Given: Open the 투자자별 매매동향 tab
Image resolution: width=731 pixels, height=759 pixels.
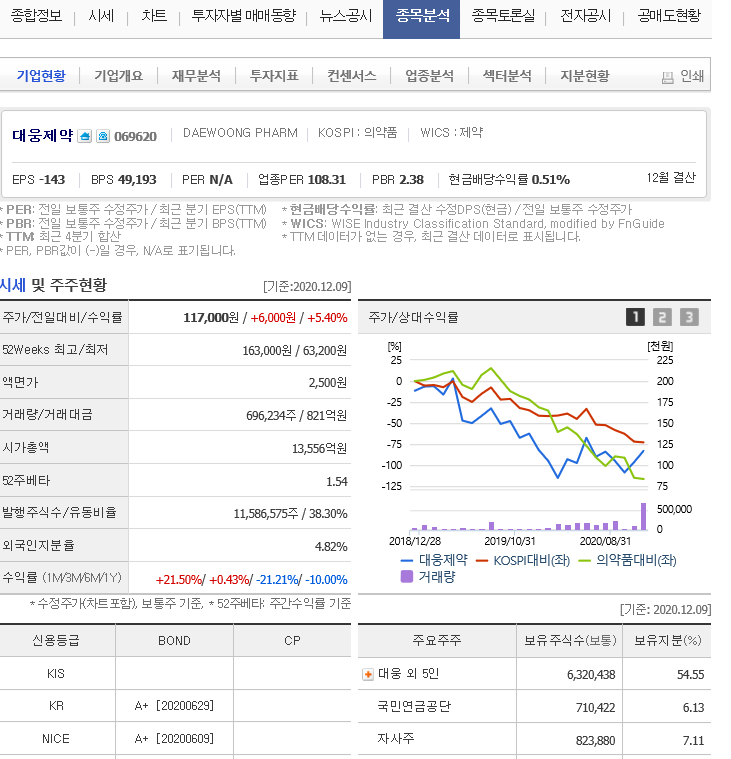Looking at the screenshot, I should click(244, 16).
